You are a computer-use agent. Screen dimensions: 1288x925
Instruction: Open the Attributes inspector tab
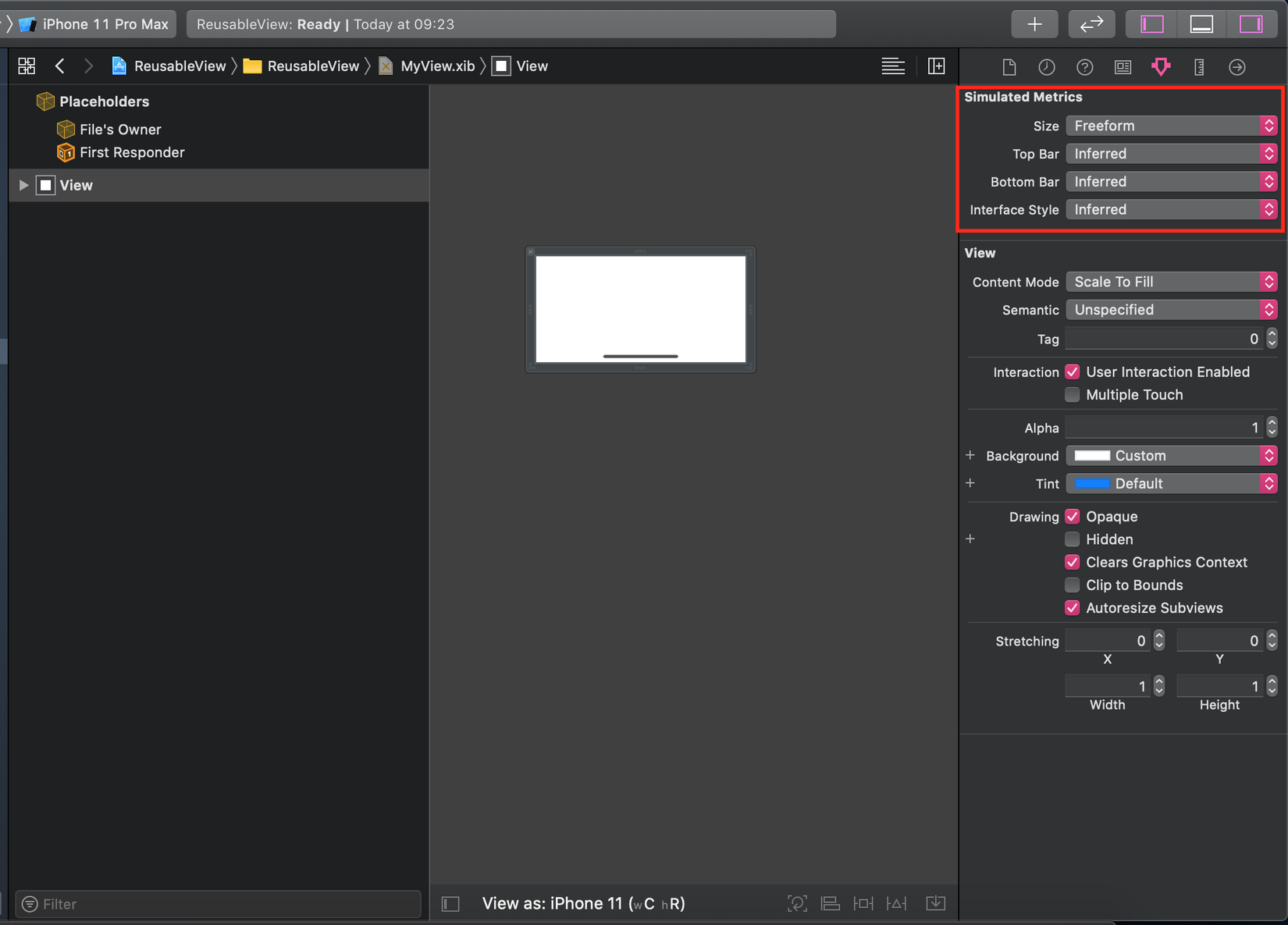point(1161,67)
